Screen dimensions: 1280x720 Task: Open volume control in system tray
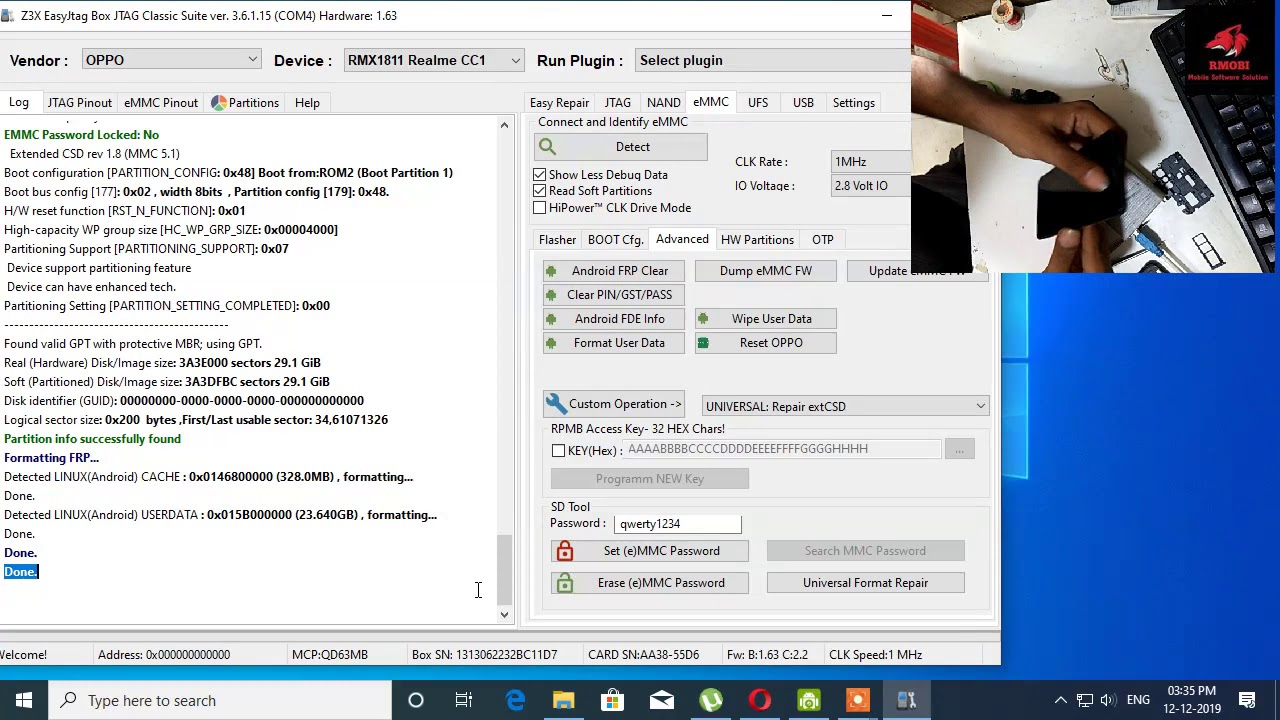click(1107, 700)
